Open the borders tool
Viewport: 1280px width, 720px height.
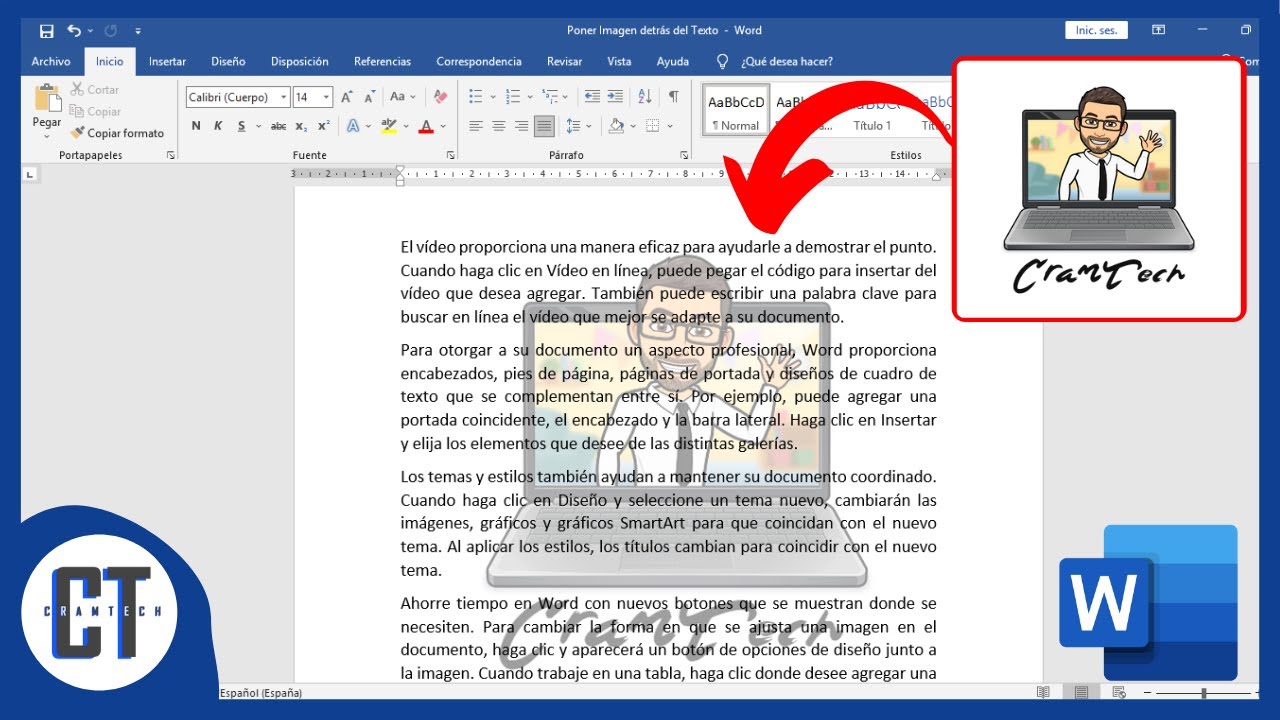pos(652,126)
